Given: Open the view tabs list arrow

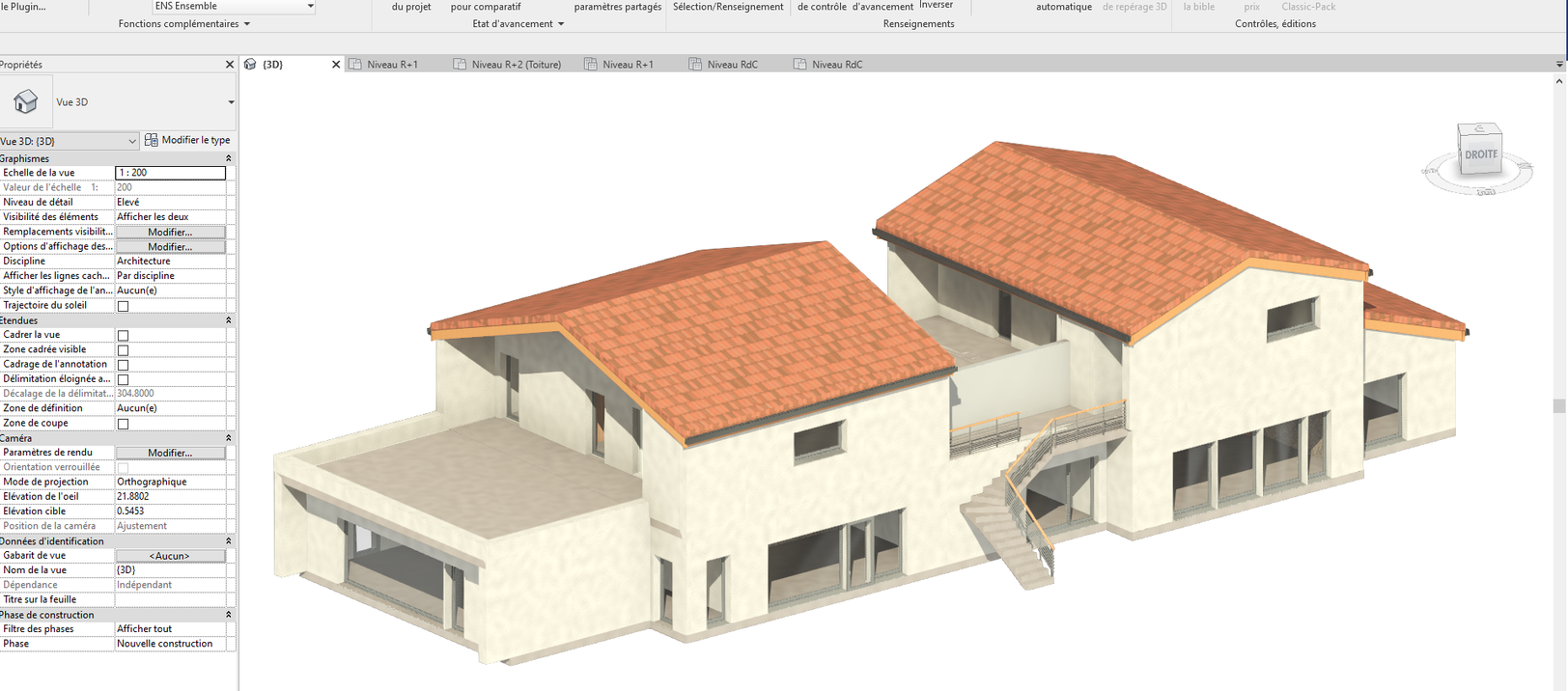Looking at the screenshot, I should pyautogui.click(x=1559, y=65).
